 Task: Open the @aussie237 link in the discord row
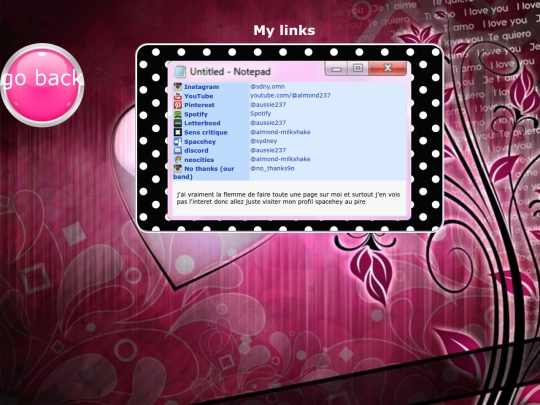(x=268, y=150)
